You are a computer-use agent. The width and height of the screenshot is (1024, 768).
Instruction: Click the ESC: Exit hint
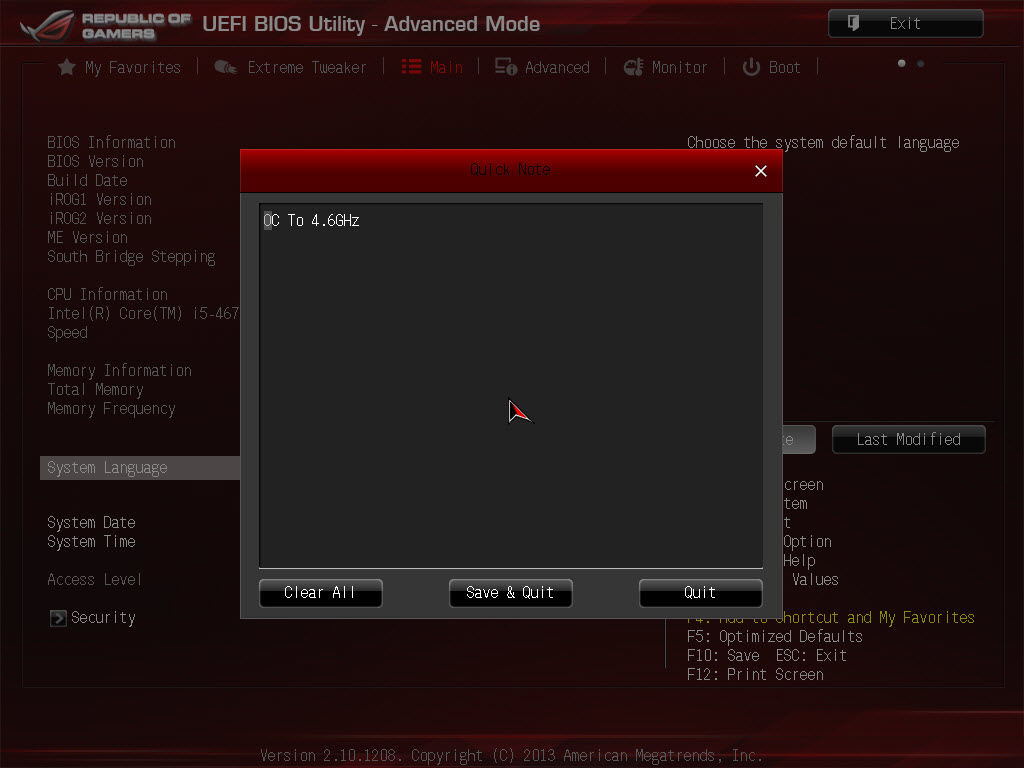[811, 656]
